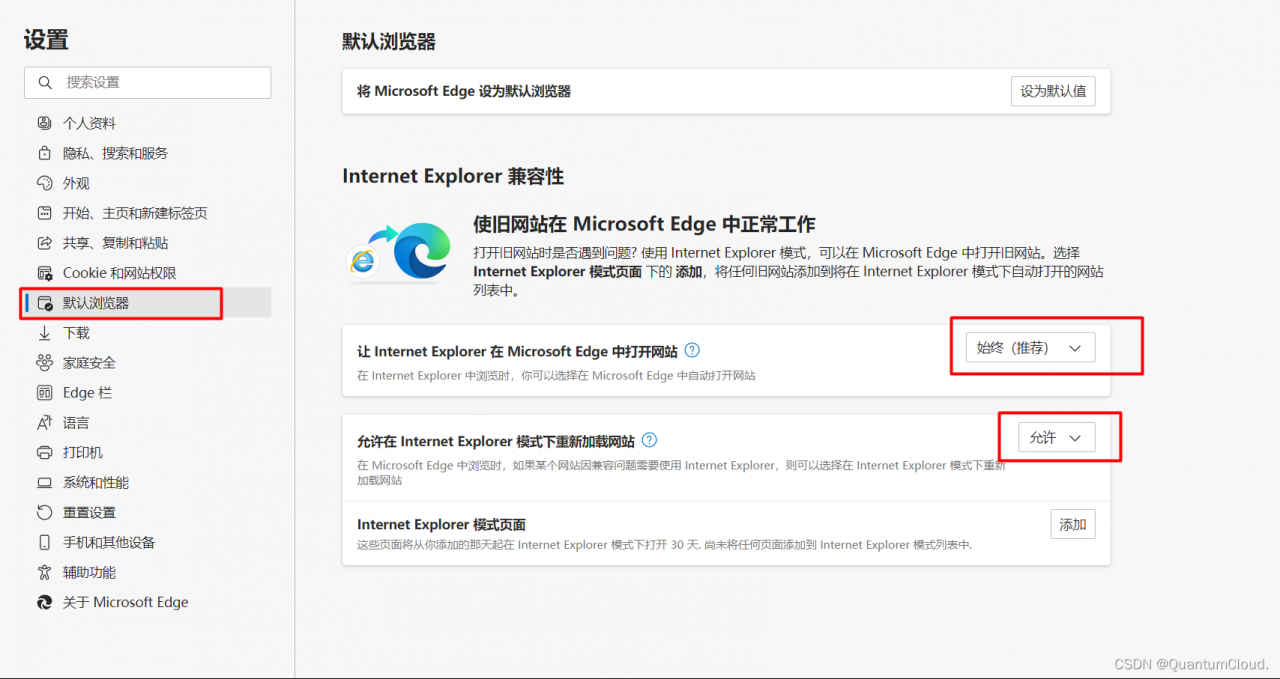
Task: Click help icon beside 允许在 Internet Explorer 模式下重新加载网站
Action: click(x=649, y=440)
